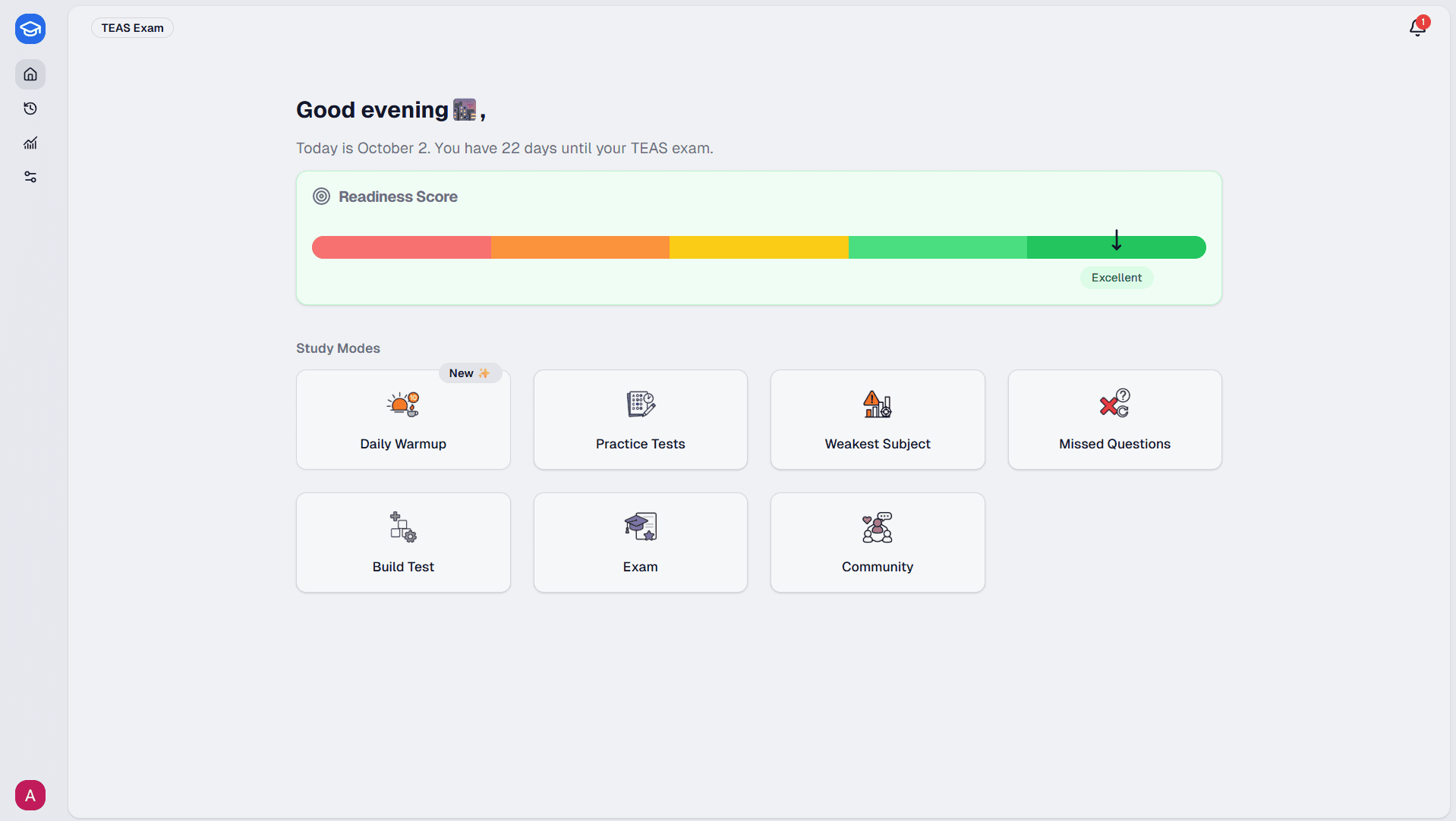Open the Practice Tests card
The image size is (1456, 821).
click(640, 420)
